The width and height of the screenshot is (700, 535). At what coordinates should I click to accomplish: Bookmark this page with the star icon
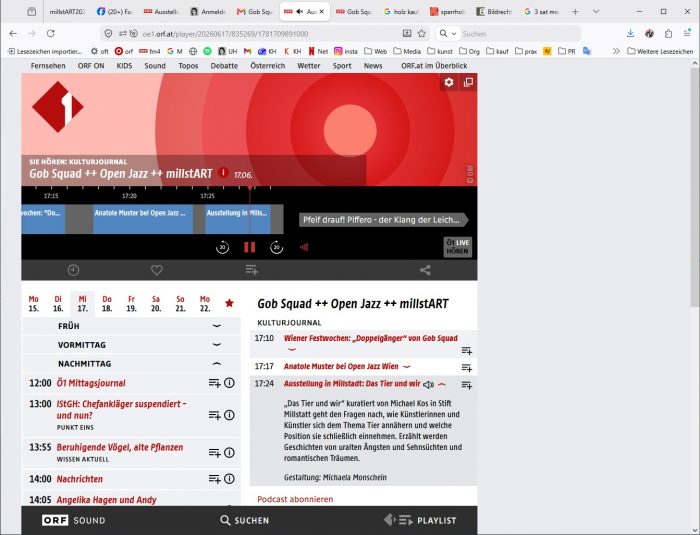click(421, 33)
